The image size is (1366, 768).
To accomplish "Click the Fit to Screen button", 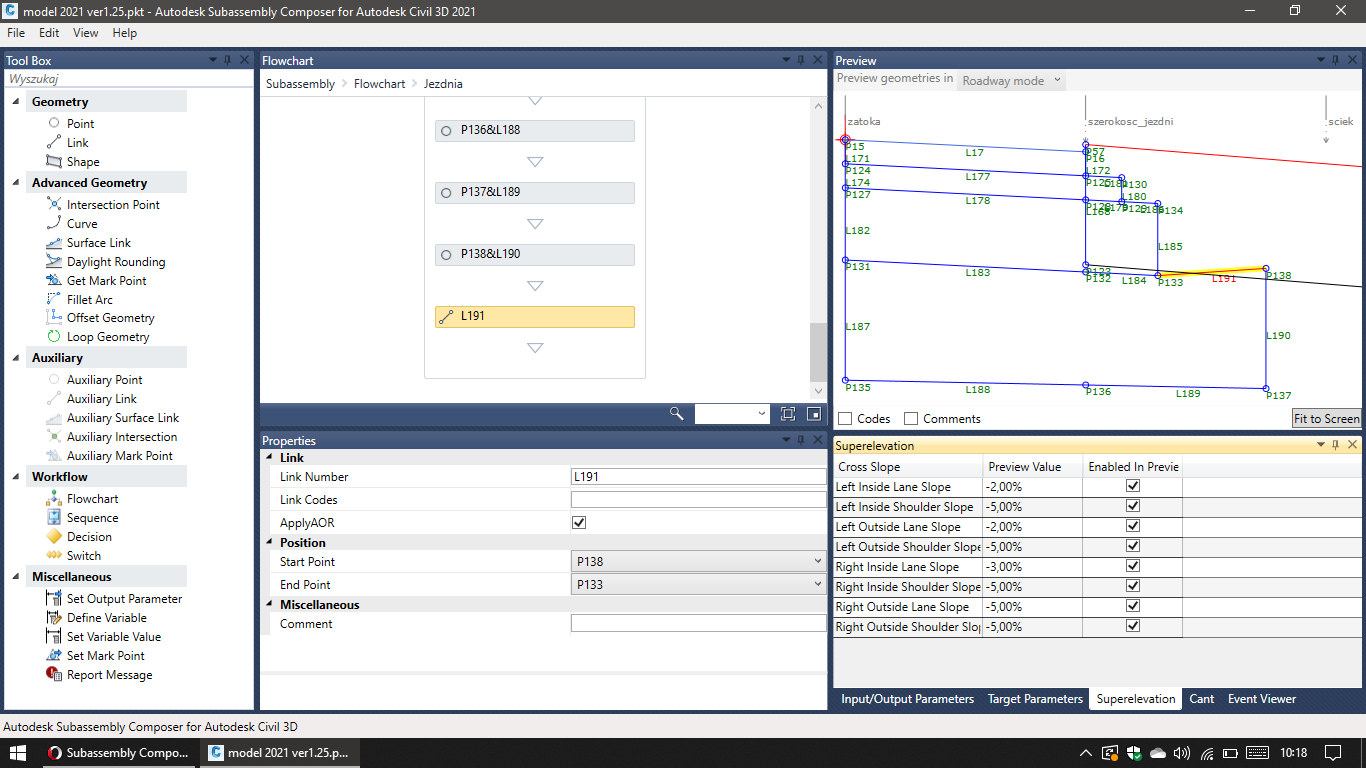I will pyautogui.click(x=1326, y=418).
